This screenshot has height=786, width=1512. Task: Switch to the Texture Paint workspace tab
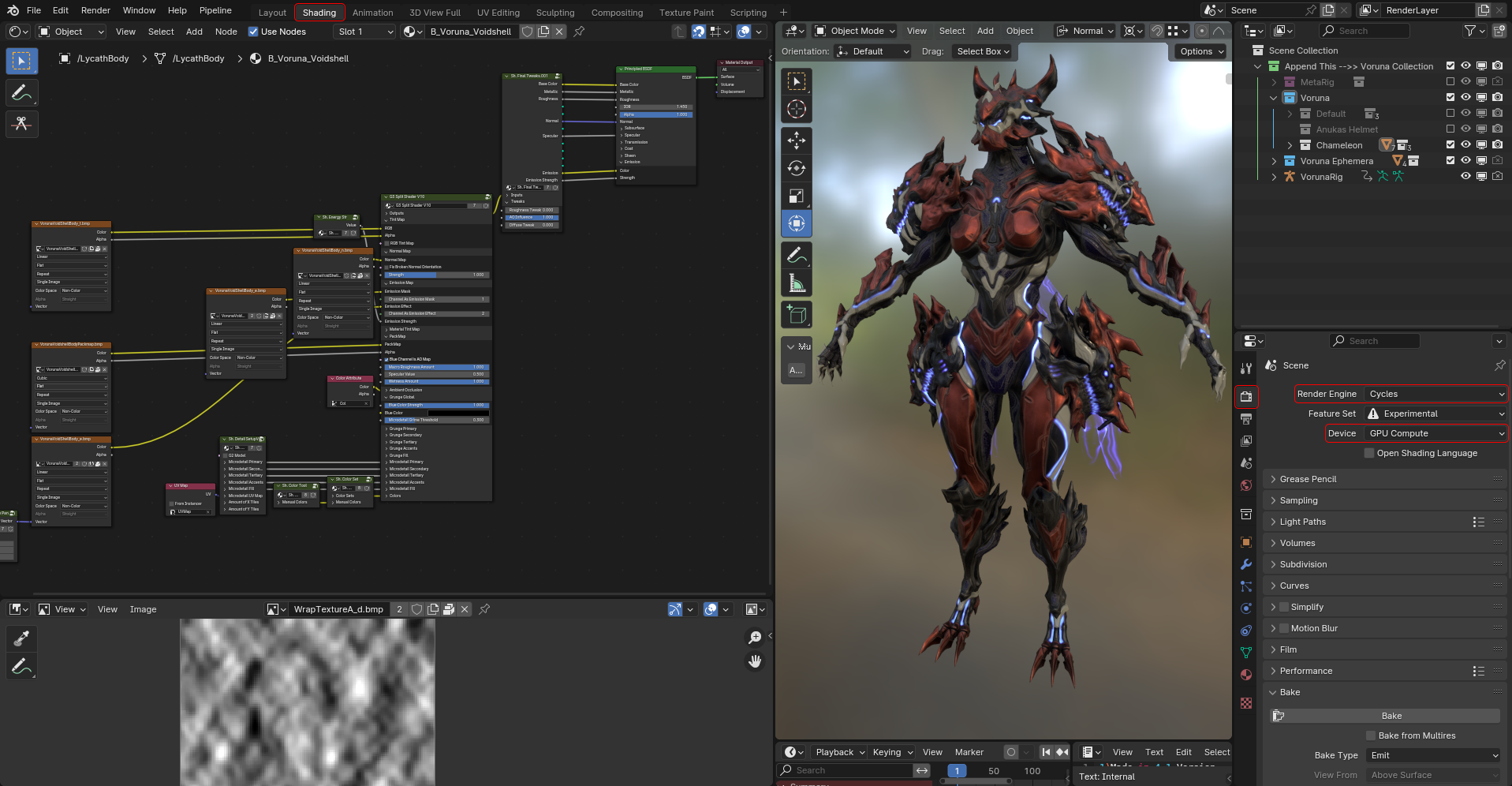686,13
